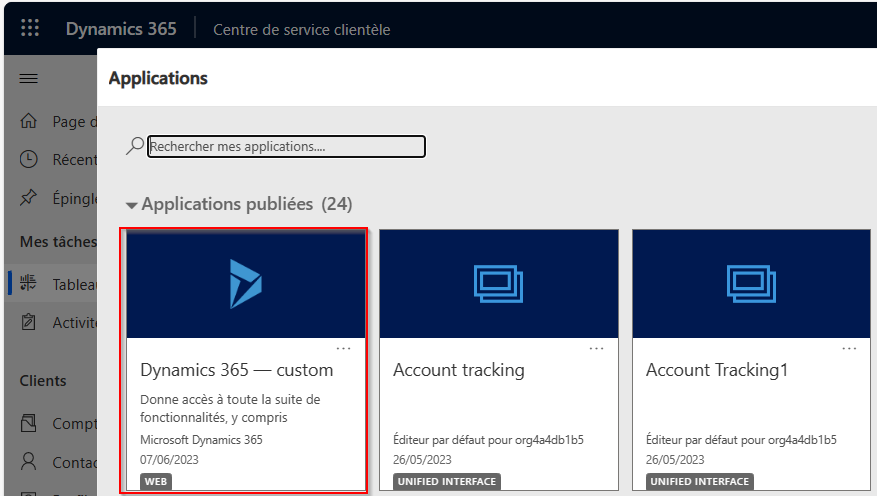Screen dimensions: 877x496
Task: Open the Activités clipboard icon
Action: 28,322
